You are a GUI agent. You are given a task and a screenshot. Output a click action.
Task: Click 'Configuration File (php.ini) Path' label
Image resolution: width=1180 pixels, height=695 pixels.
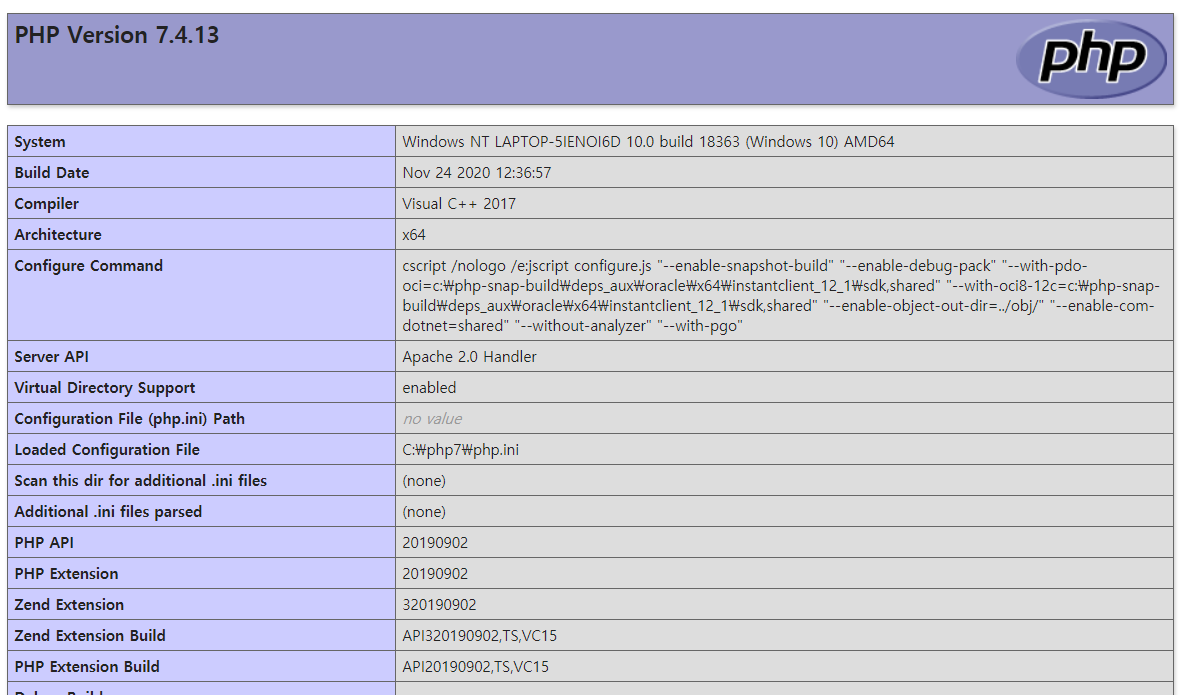pyautogui.click(x=129, y=418)
